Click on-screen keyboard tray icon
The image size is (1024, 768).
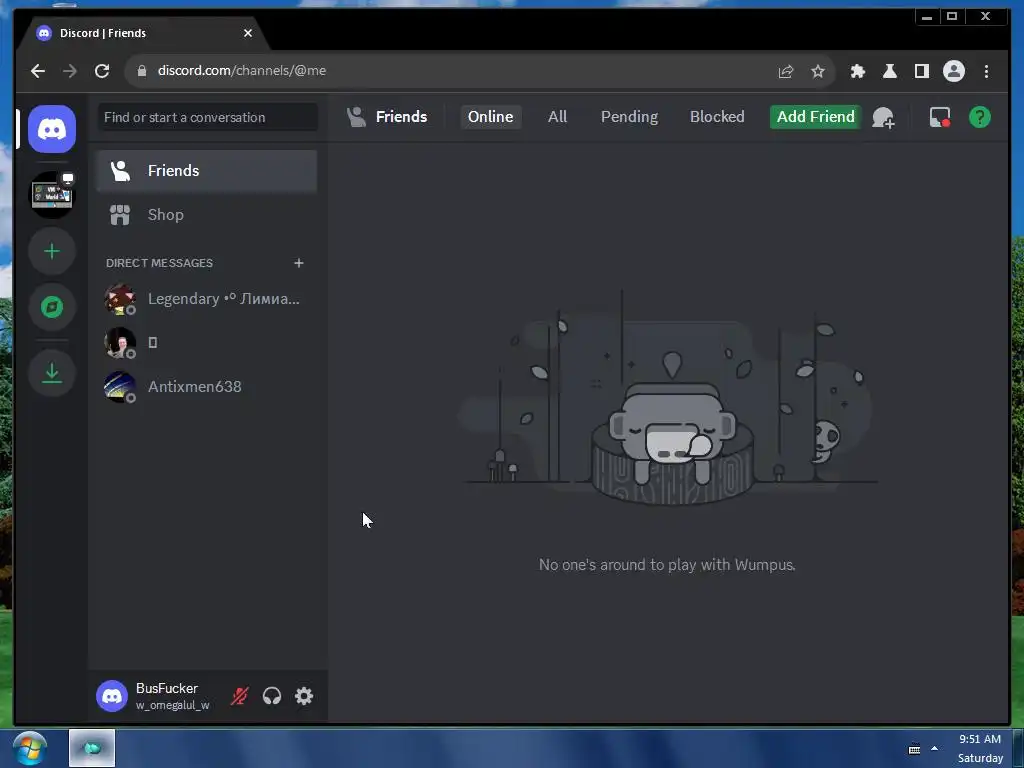pyautogui.click(x=914, y=748)
